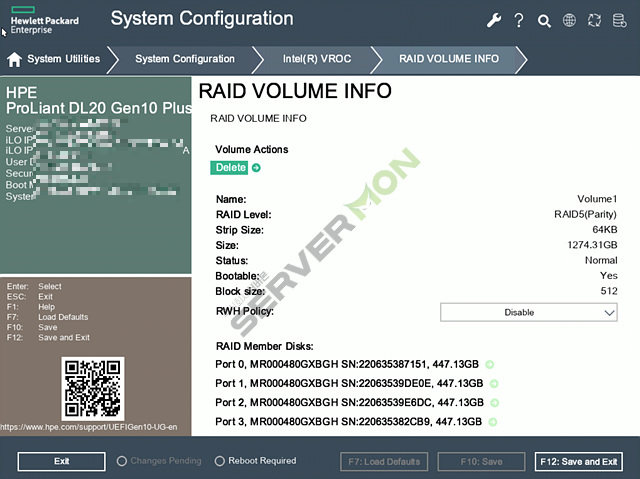Click the F7: Load Defaults help line

pos(47,317)
